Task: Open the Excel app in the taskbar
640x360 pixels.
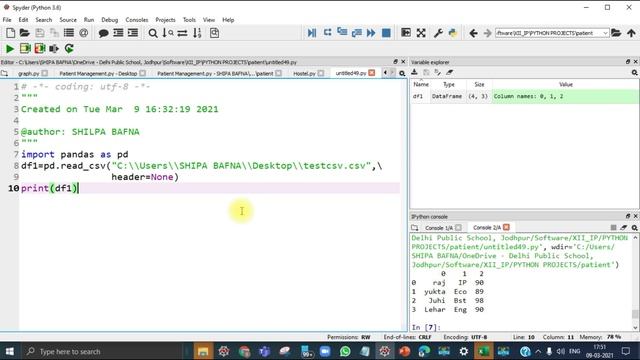Action: (x=483, y=351)
